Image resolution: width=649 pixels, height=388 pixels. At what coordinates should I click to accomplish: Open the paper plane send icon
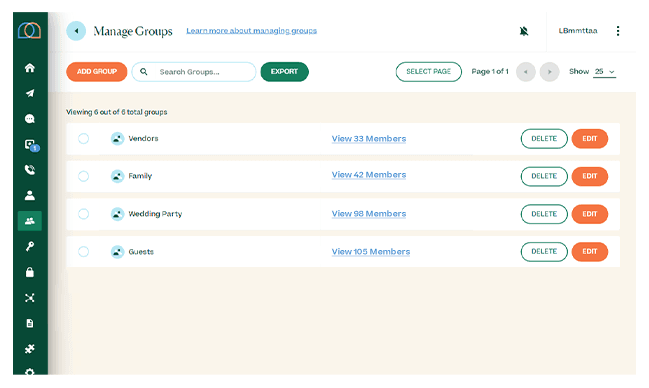coord(30,93)
